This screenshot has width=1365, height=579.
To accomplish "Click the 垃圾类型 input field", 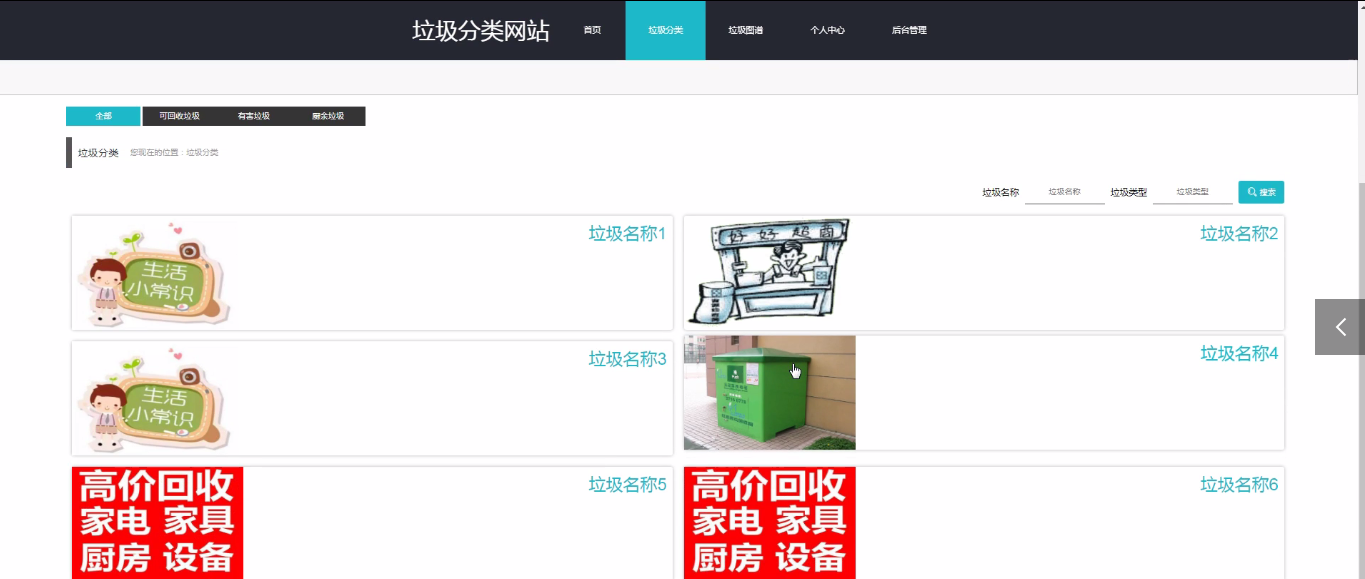I will tap(1192, 192).
